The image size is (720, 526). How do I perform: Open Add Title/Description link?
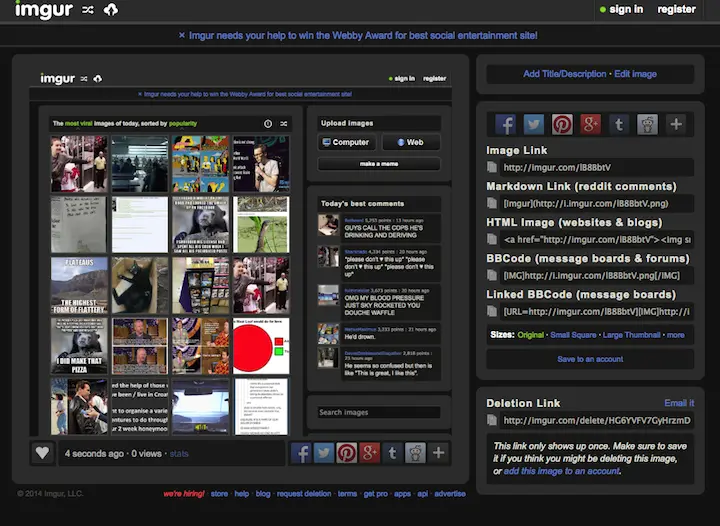564,74
